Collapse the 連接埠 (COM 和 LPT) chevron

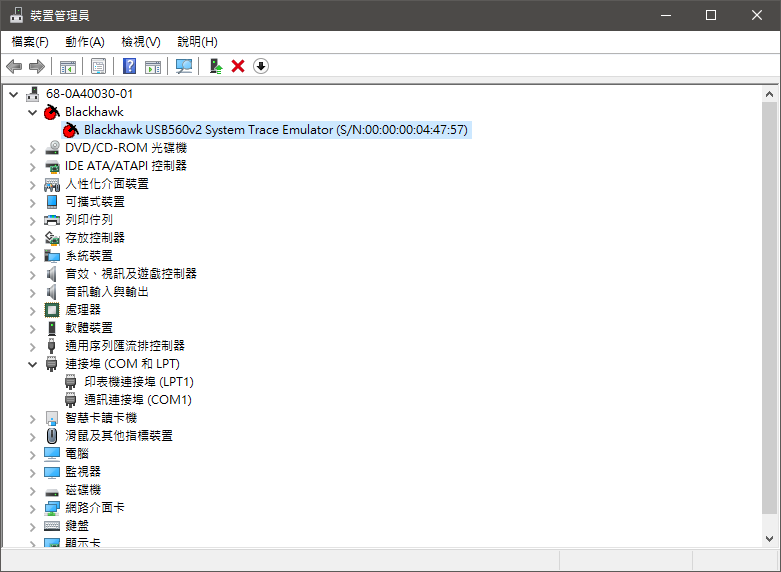[x=33, y=364]
